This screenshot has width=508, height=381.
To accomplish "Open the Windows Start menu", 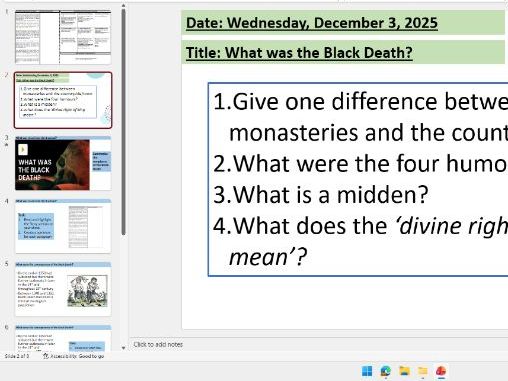I will click(367, 371).
